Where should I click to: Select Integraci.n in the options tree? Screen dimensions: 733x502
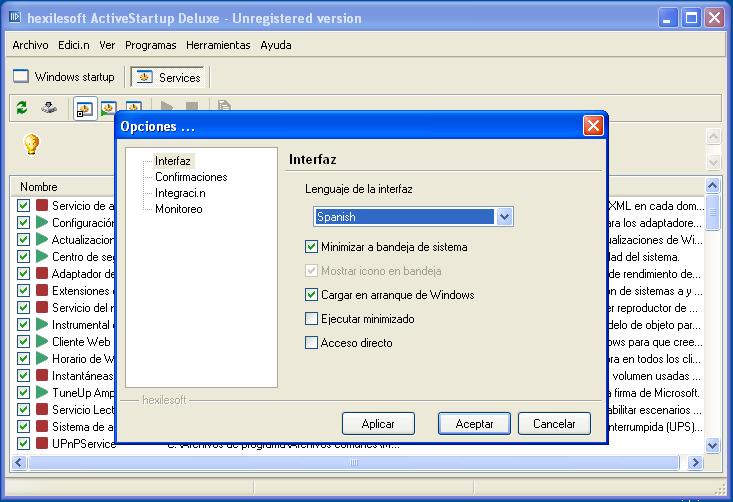[180, 193]
